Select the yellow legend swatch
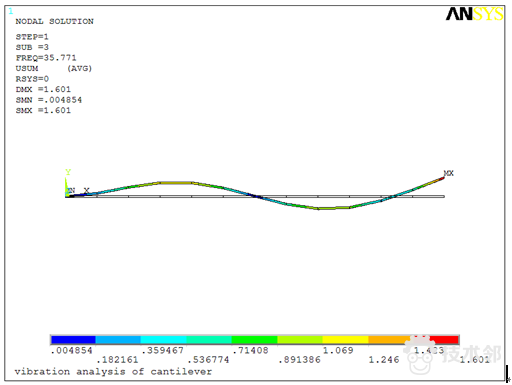The height and width of the screenshot is (385, 512). coord(345,340)
